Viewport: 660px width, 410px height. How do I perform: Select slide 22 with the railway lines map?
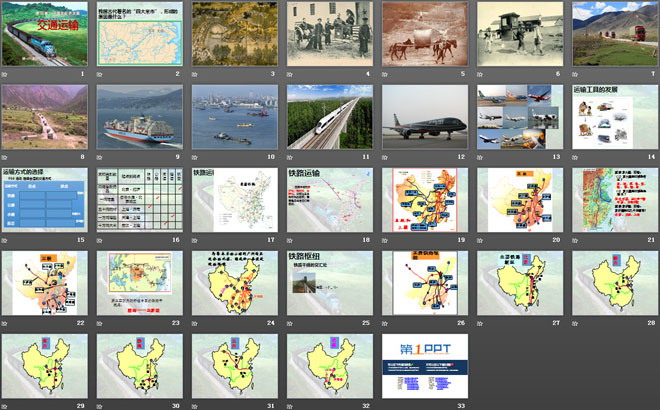pos(45,283)
